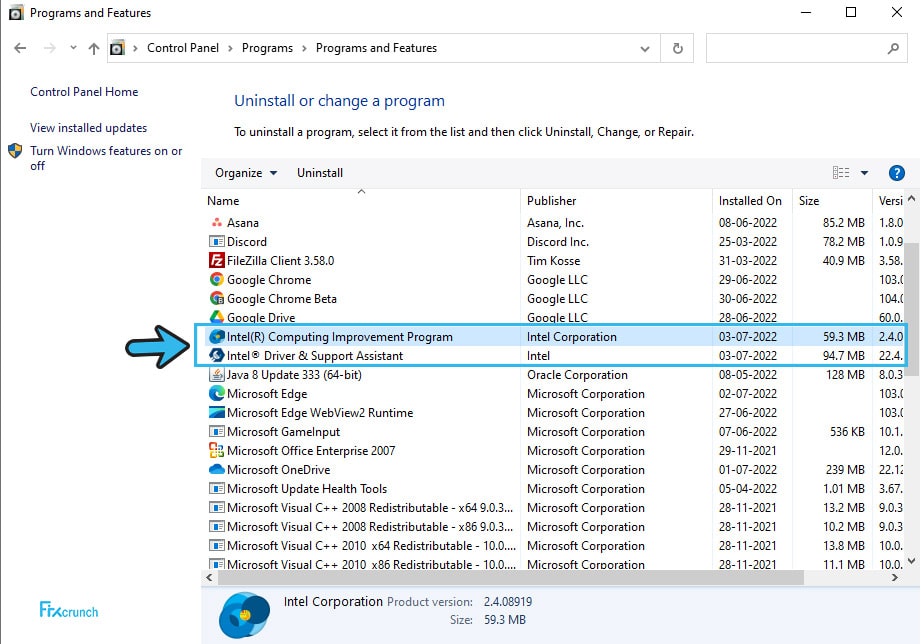Click the 536 KB size value

[847, 432]
